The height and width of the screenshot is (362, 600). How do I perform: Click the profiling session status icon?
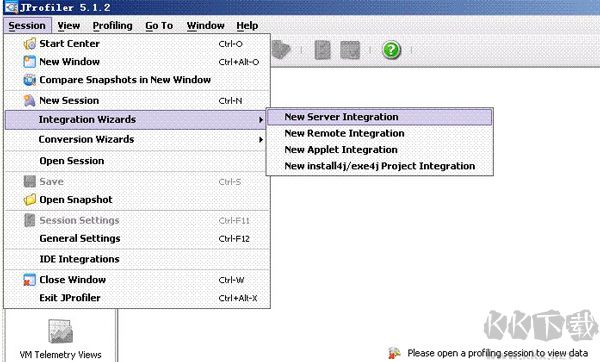pyautogui.click(x=395, y=353)
